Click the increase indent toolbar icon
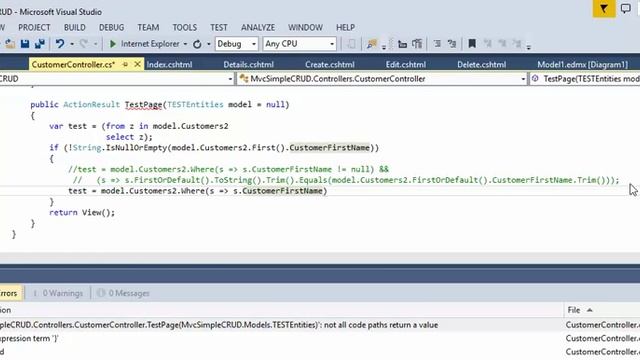 point(417,44)
